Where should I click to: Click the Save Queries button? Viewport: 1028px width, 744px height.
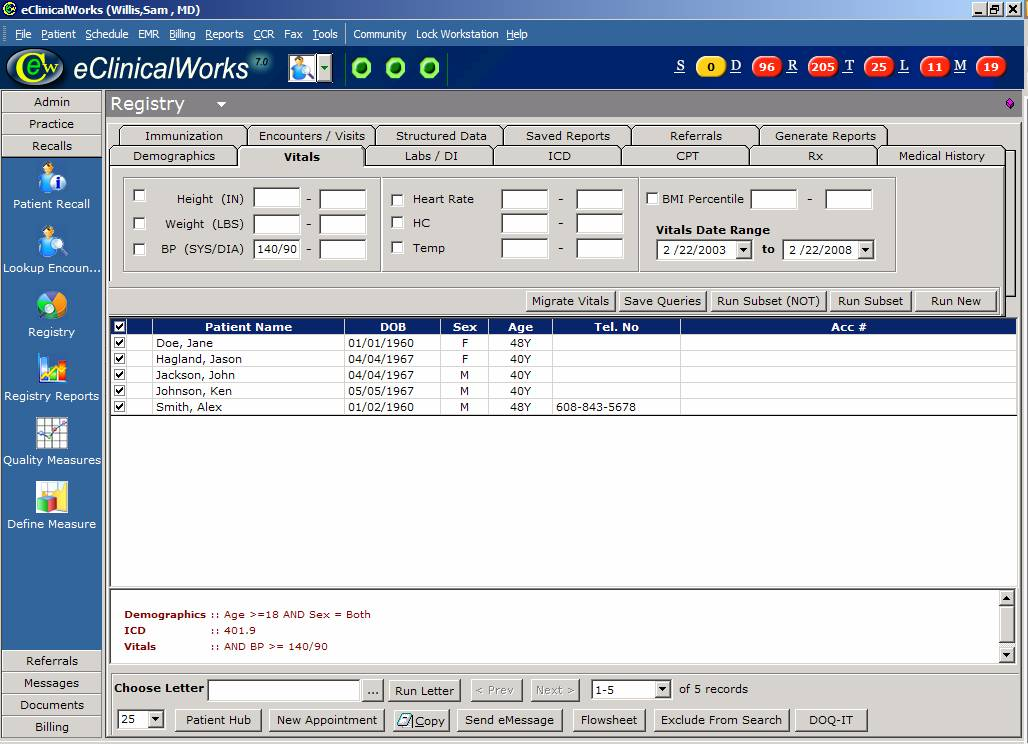(x=662, y=301)
